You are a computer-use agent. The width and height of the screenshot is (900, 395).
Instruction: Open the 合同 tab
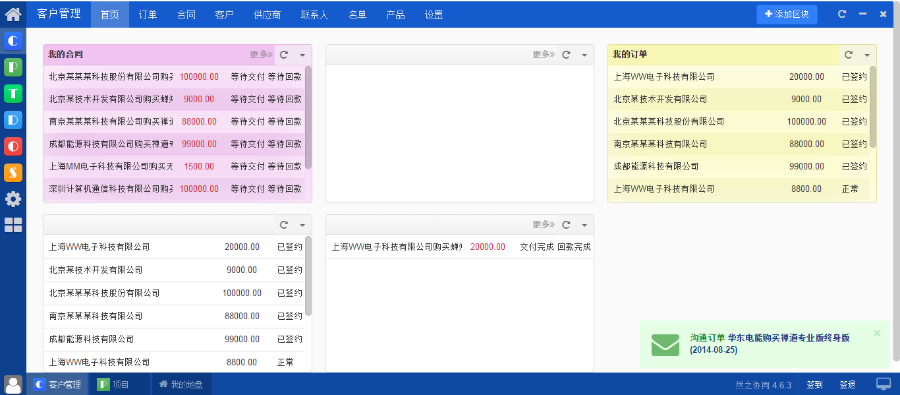point(186,14)
